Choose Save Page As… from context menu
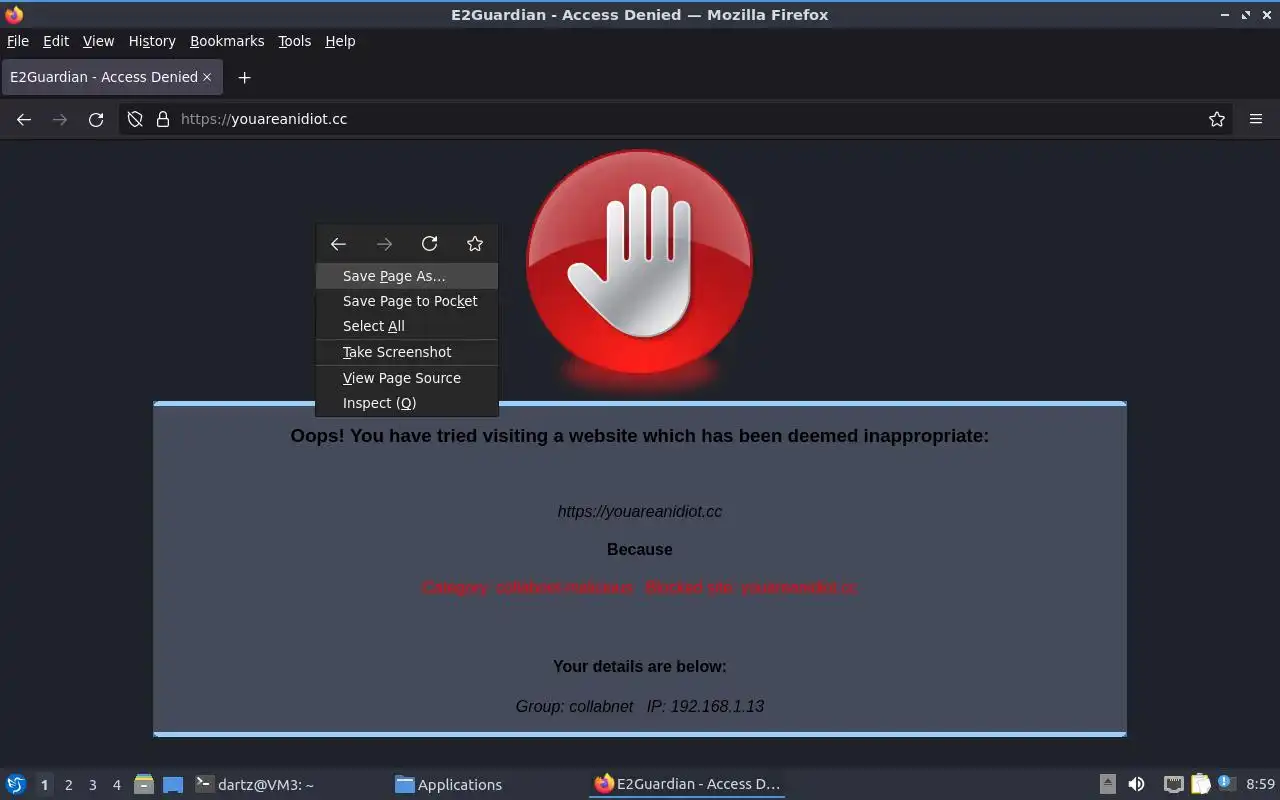Screen dimensions: 1280x800 pyautogui.click(x=407, y=276)
